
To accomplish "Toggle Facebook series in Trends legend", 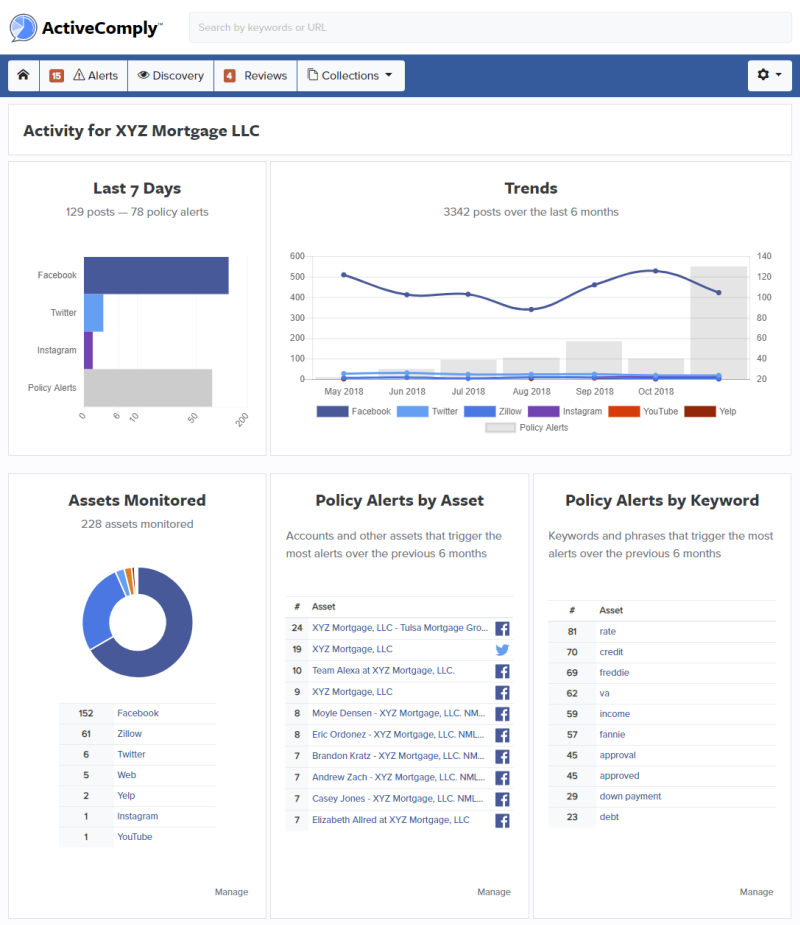I will pyautogui.click(x=353, y=411).
